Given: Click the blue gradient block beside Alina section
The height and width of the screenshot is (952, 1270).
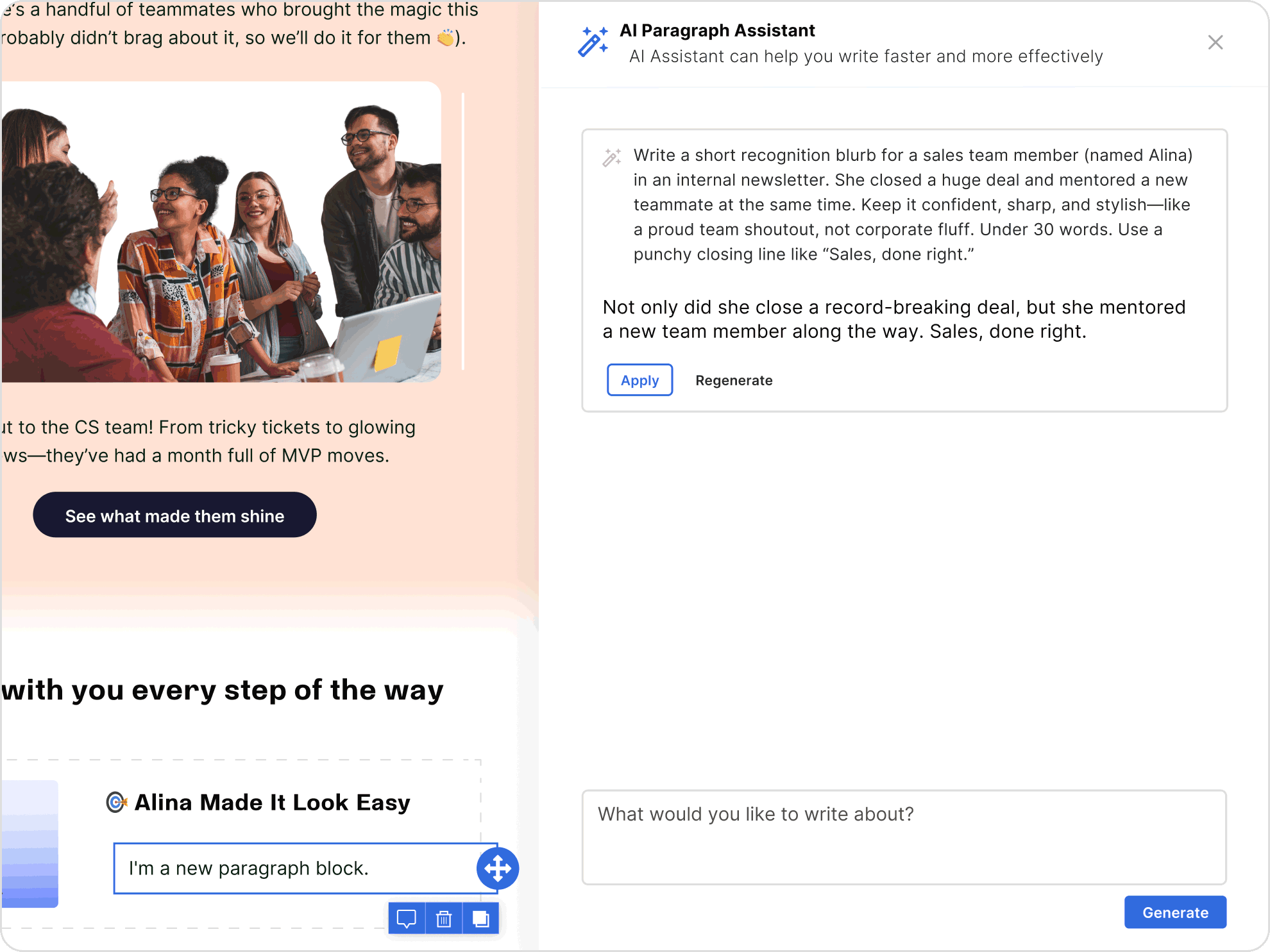Looking at the screenshot, I should tap(30, 843).
